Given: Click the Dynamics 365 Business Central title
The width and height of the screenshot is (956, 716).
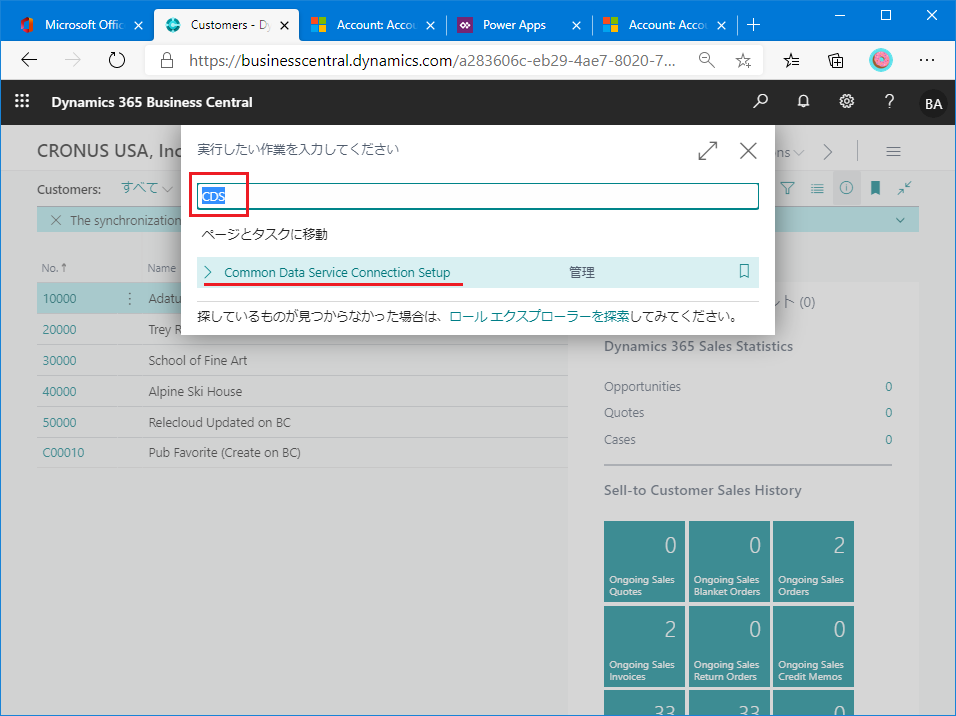Looking at the screenshot, I should (152, 102).
